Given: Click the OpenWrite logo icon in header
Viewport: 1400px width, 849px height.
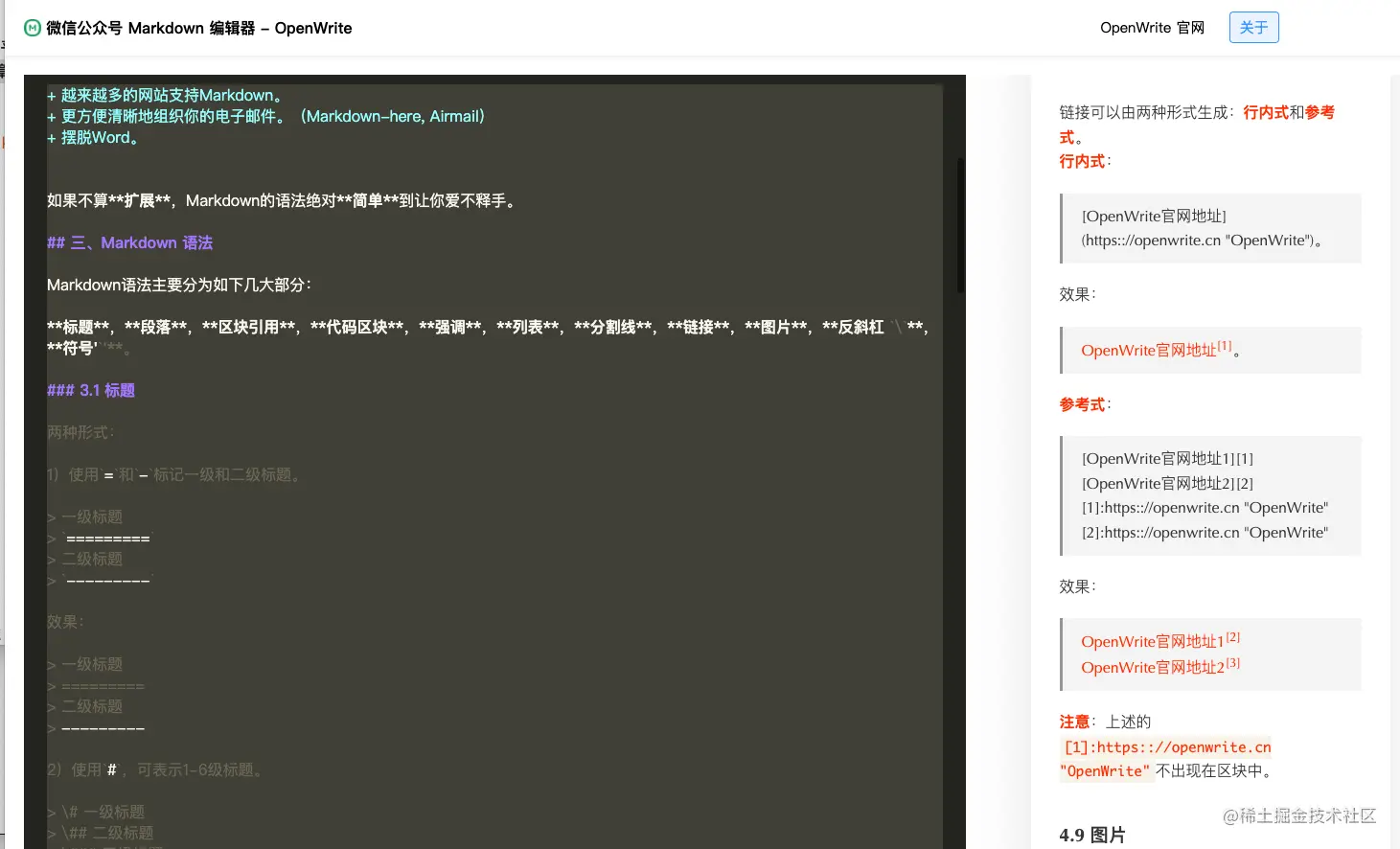Looking at the screenshot, I should click(x=33, y=28).
